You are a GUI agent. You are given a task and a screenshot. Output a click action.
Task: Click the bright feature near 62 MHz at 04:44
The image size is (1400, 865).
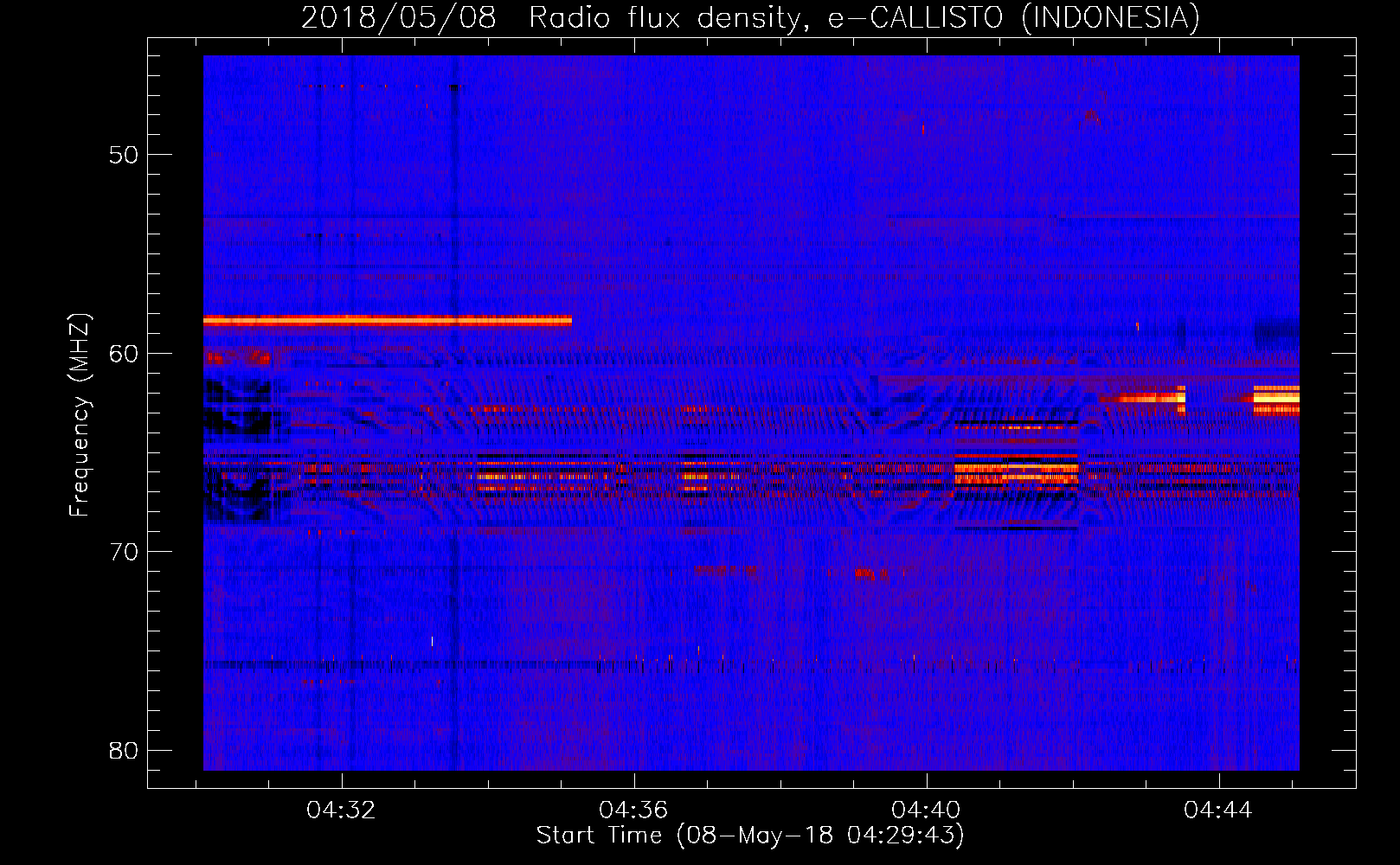click(1276, 399)
